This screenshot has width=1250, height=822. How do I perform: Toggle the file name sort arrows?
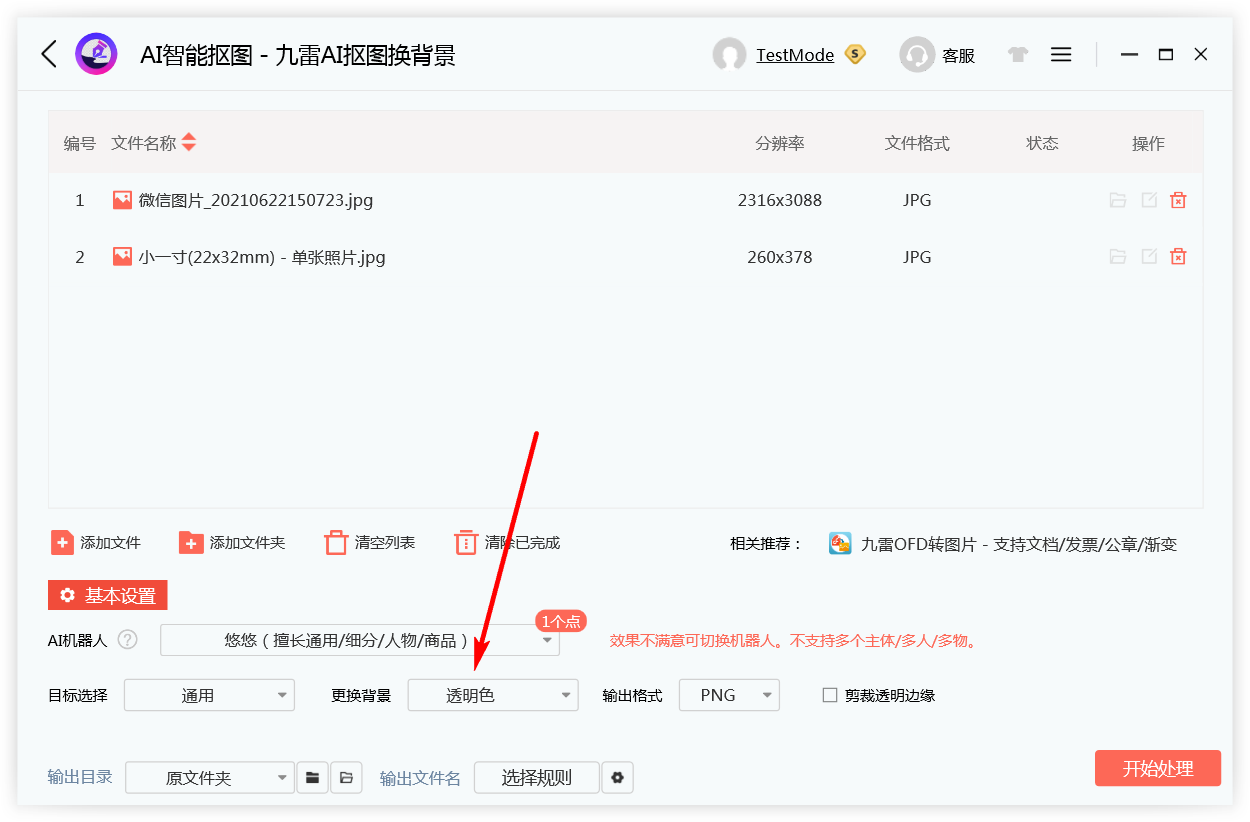click(x=191, y=142)
